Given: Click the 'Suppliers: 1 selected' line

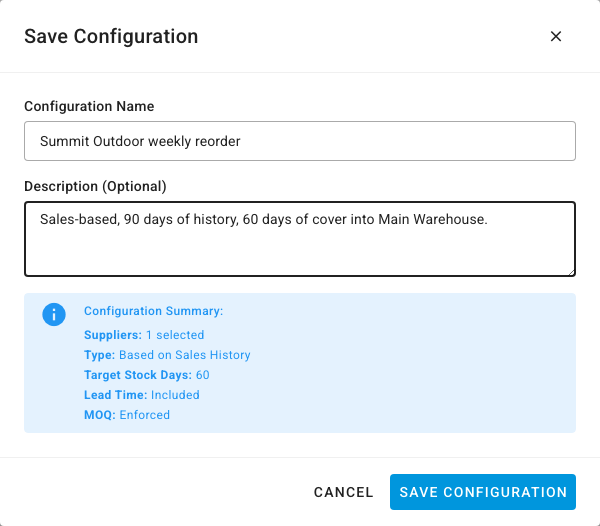Looking at the screenshot, I should click(144, 335).
